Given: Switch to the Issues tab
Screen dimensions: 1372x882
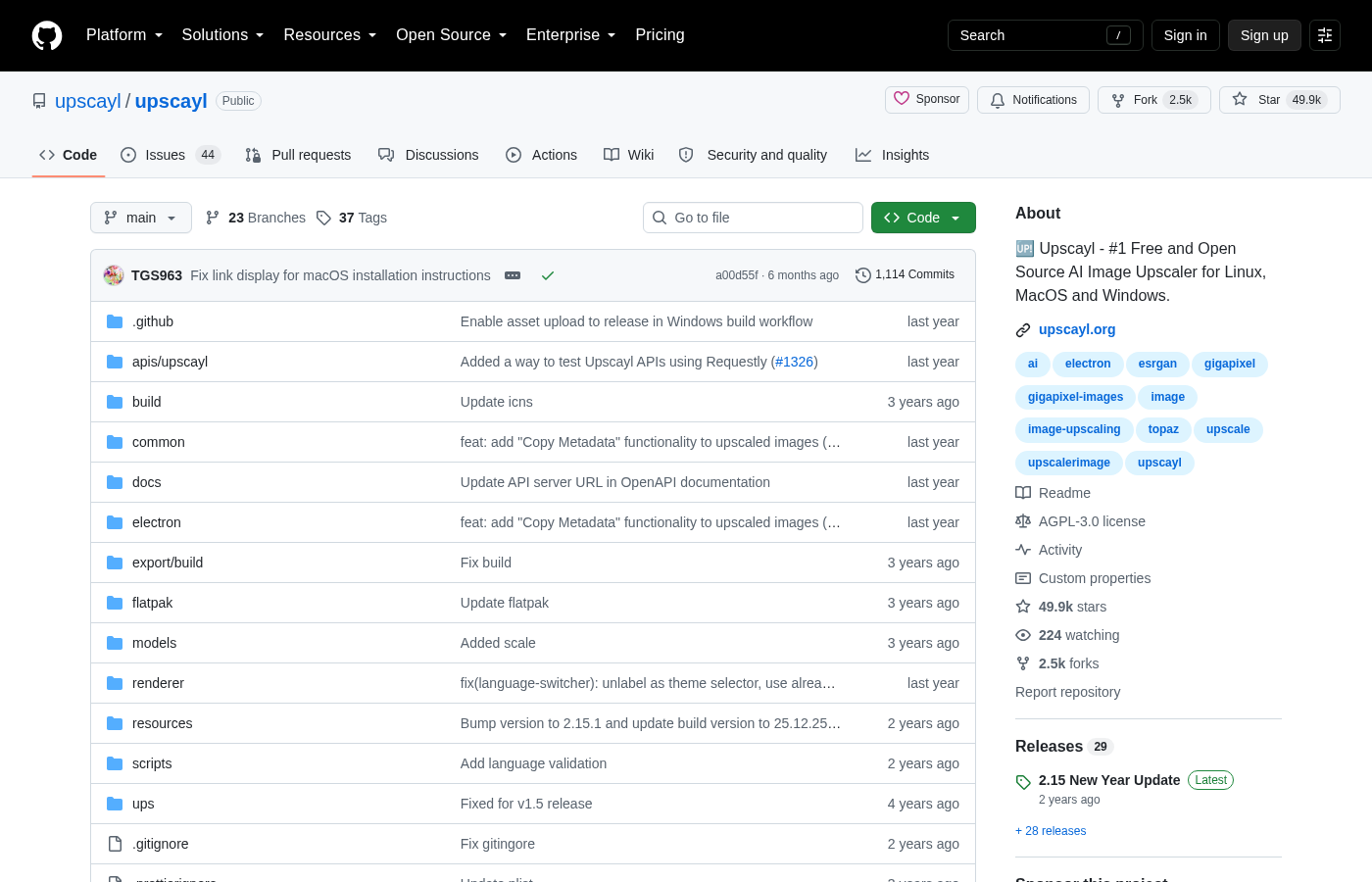Looking at the screenshot, I should [x=171, y=155].
